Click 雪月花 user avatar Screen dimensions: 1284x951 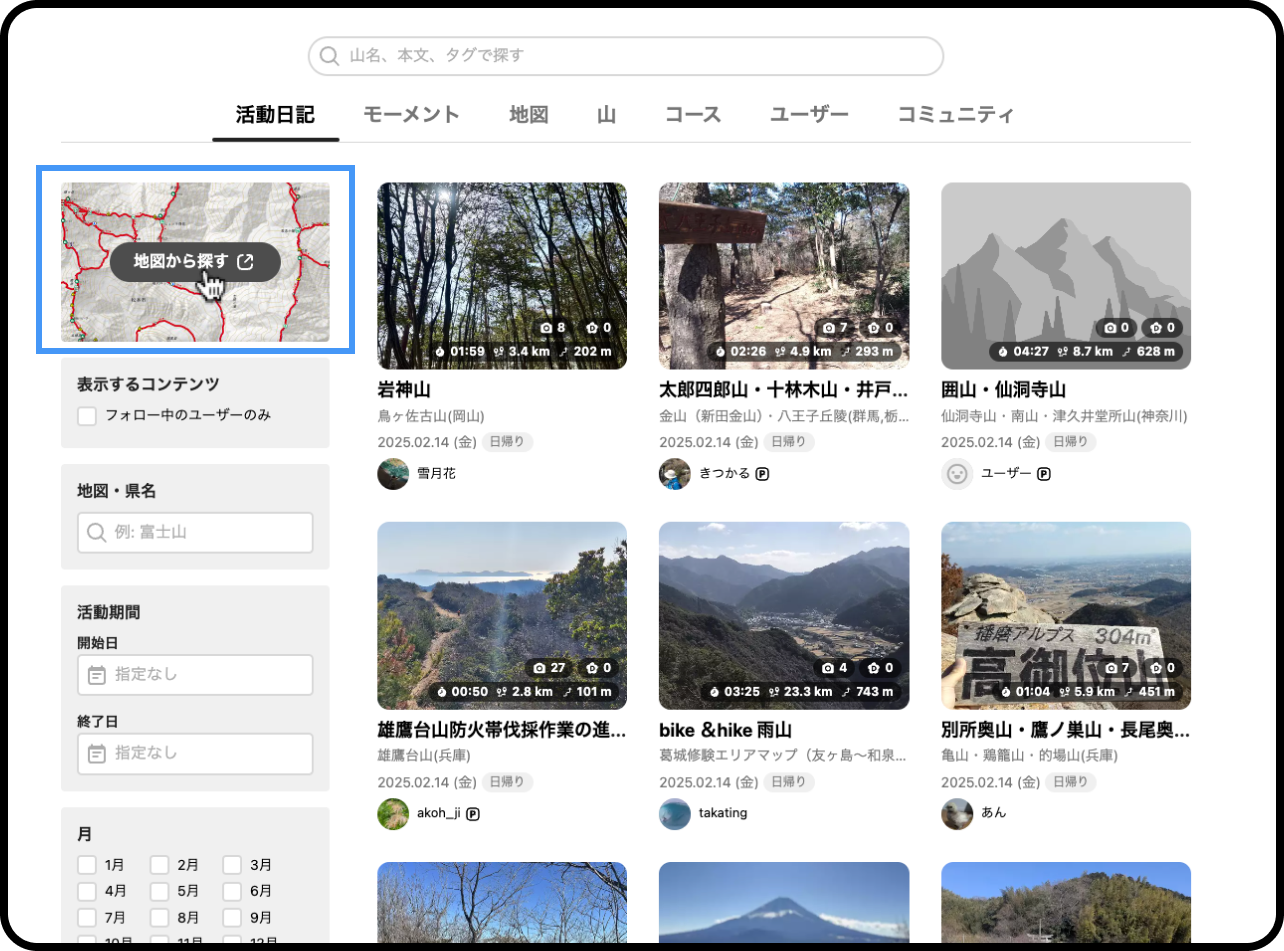pyautogui.click(x=393, y=474)
